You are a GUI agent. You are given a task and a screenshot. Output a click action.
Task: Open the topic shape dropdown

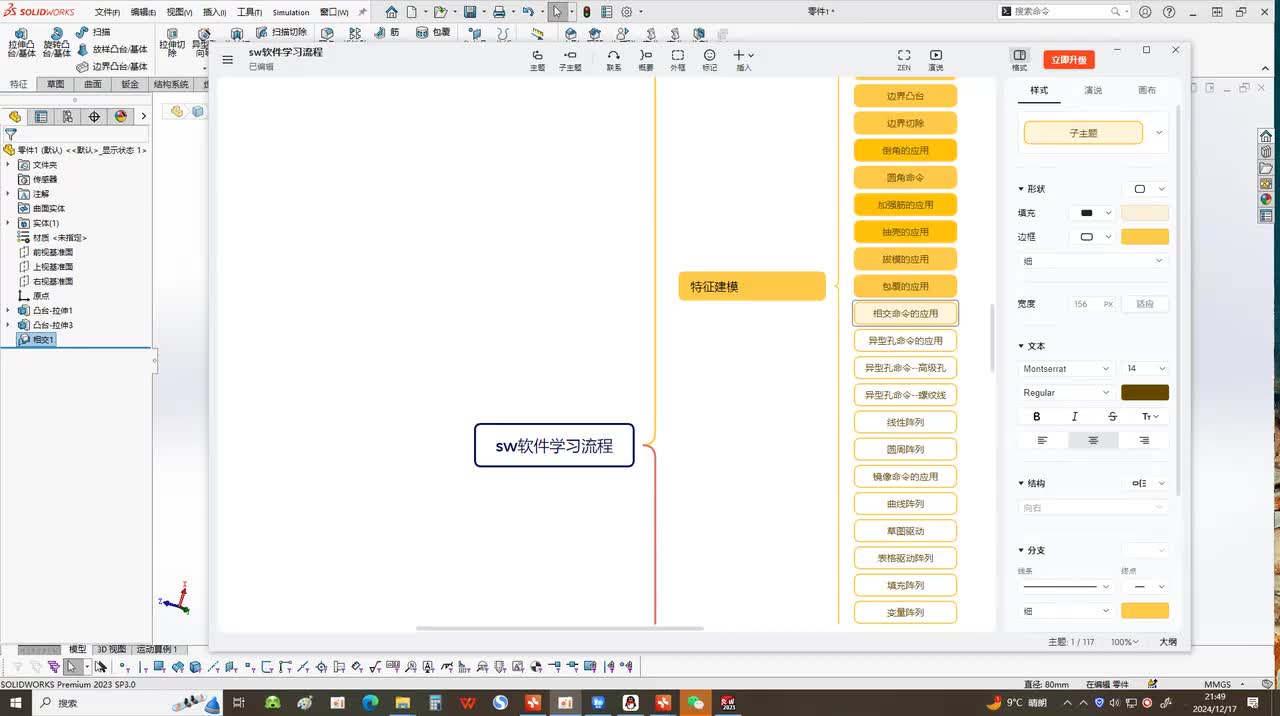(x=1148, y=189)
